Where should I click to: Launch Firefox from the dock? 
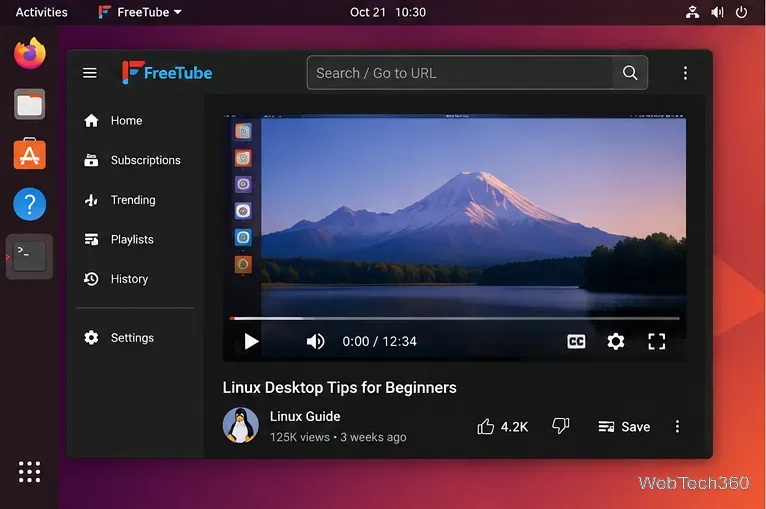tap(30, 53)
